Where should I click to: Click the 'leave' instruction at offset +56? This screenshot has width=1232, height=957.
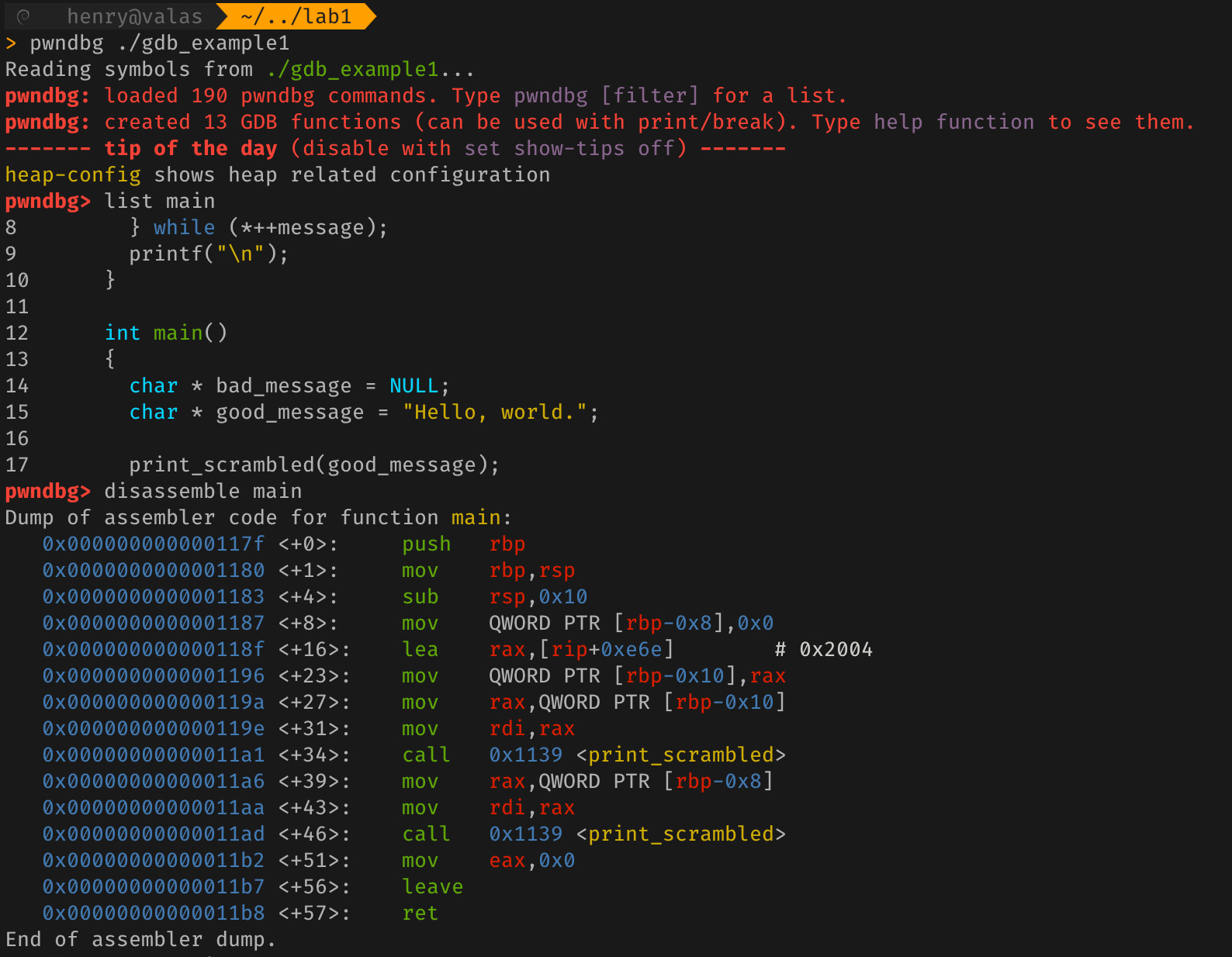[x=432, y=886]
